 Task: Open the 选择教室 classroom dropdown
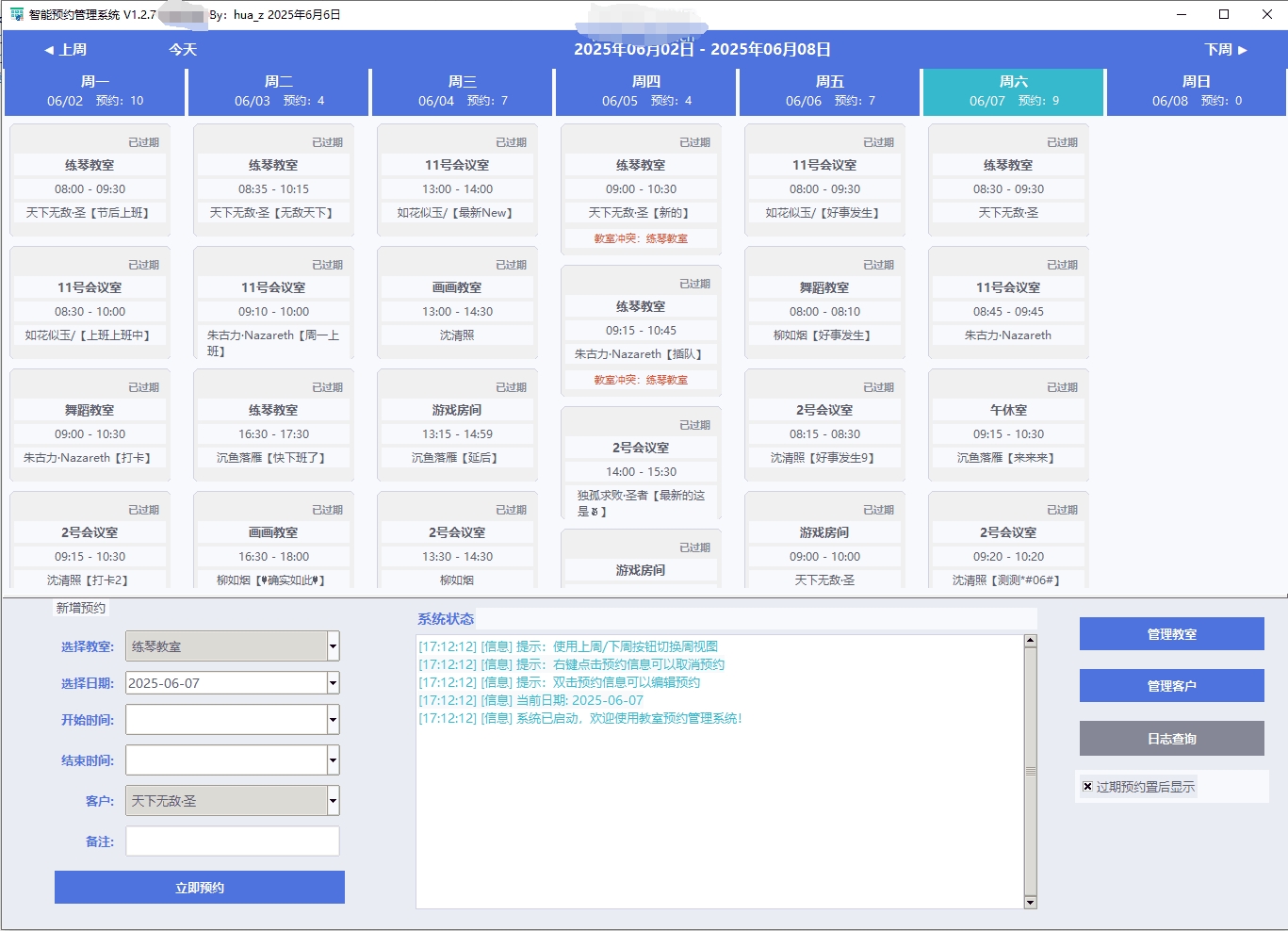(332, 645)
